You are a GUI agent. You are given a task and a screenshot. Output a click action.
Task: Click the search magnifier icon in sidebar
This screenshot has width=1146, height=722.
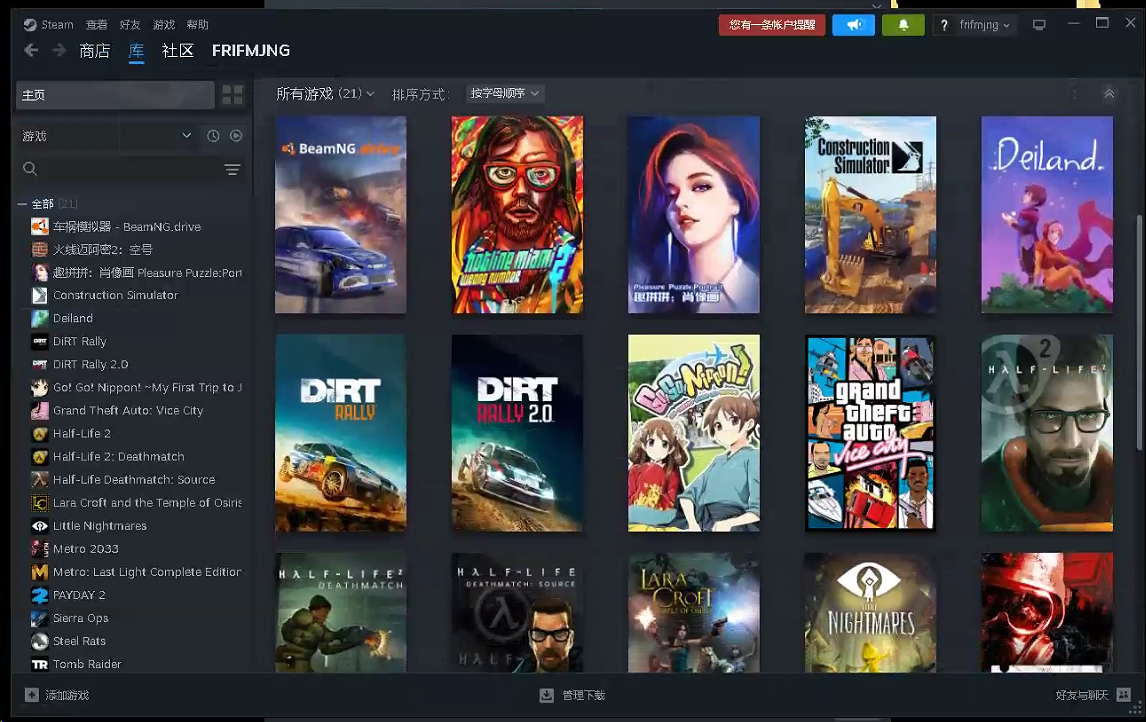coord(30,169)
